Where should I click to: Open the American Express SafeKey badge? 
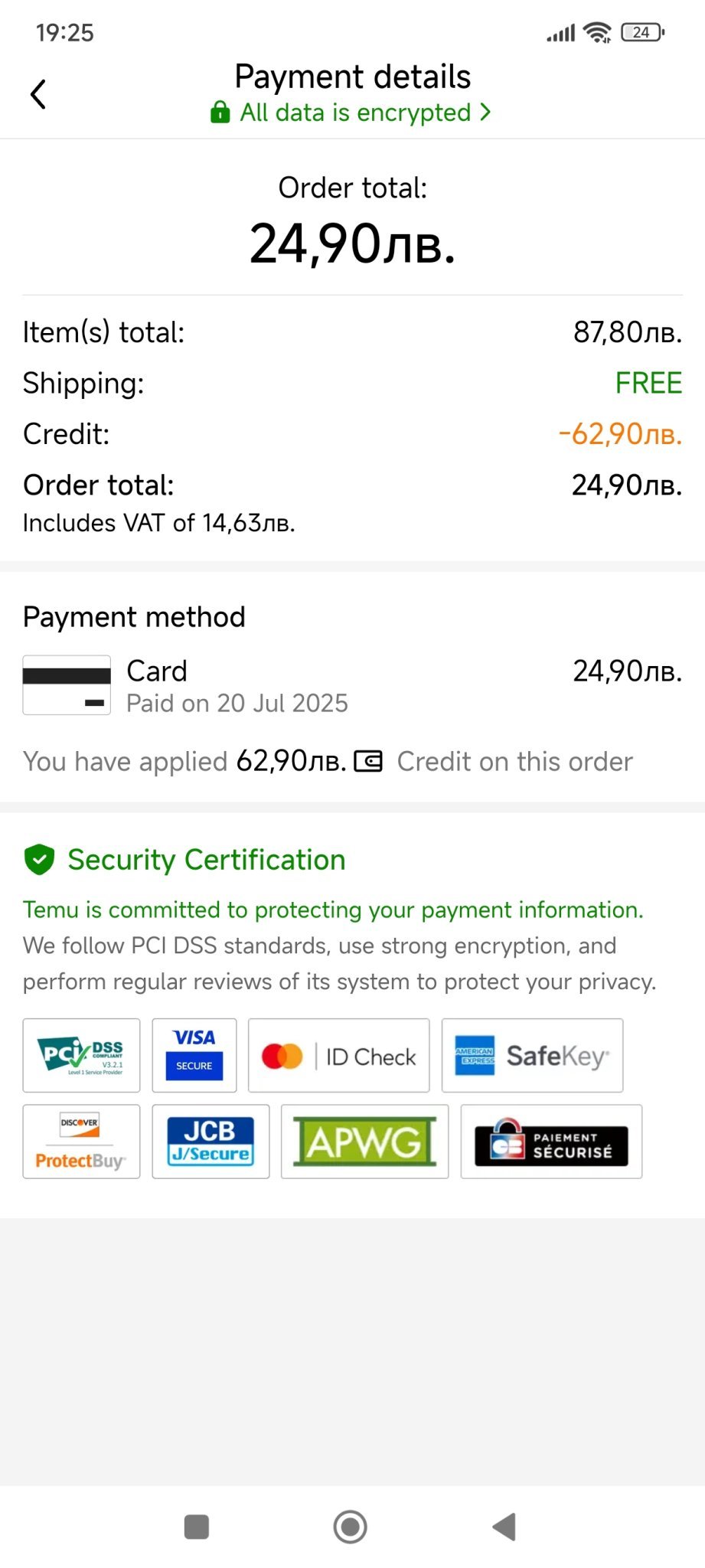[x=532, y=1056]
